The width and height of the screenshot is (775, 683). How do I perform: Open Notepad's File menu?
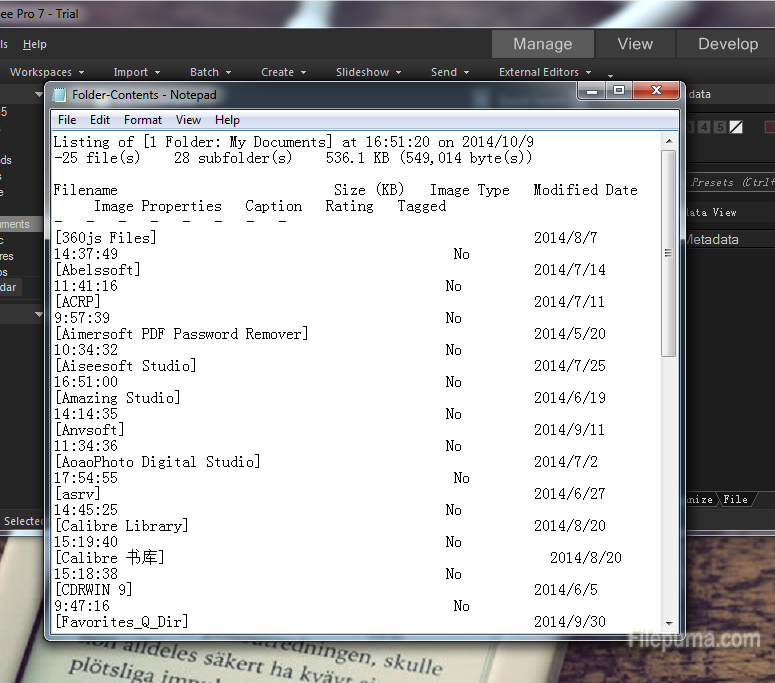67,120
